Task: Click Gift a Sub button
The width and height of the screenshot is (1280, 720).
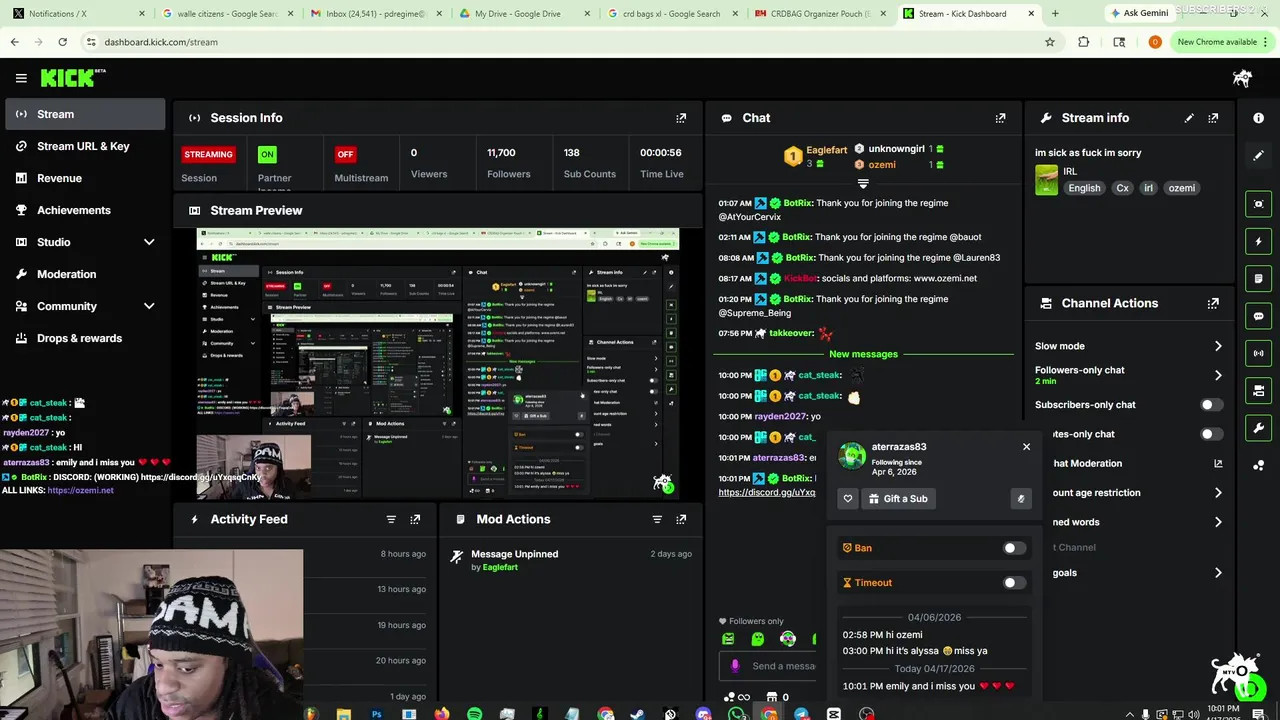Action: pyautogui.click(x=898, y=499)
